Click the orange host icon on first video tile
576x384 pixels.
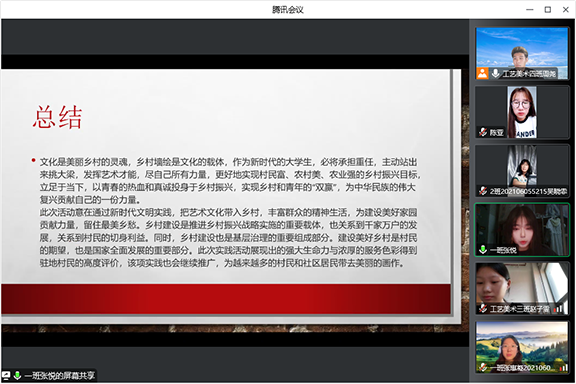(482, 73)
